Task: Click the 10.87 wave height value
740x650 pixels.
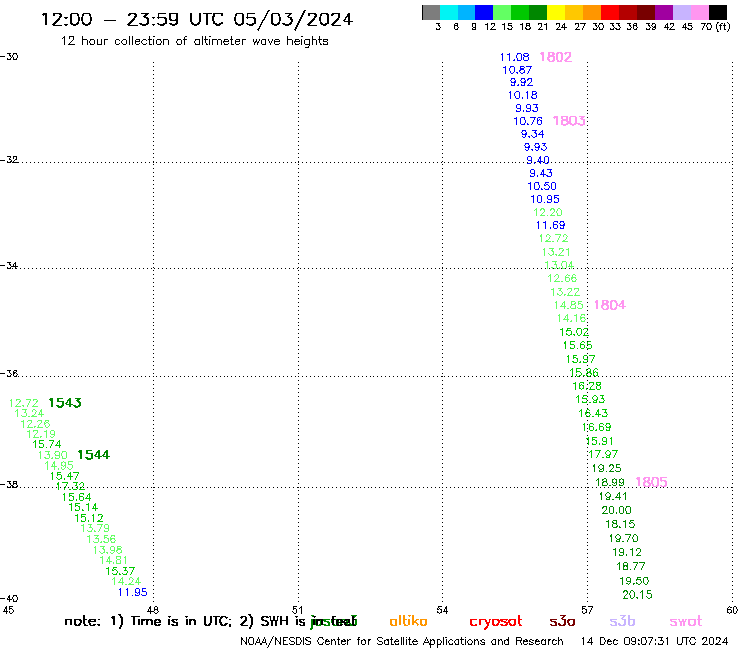Action: pos(517,70)
